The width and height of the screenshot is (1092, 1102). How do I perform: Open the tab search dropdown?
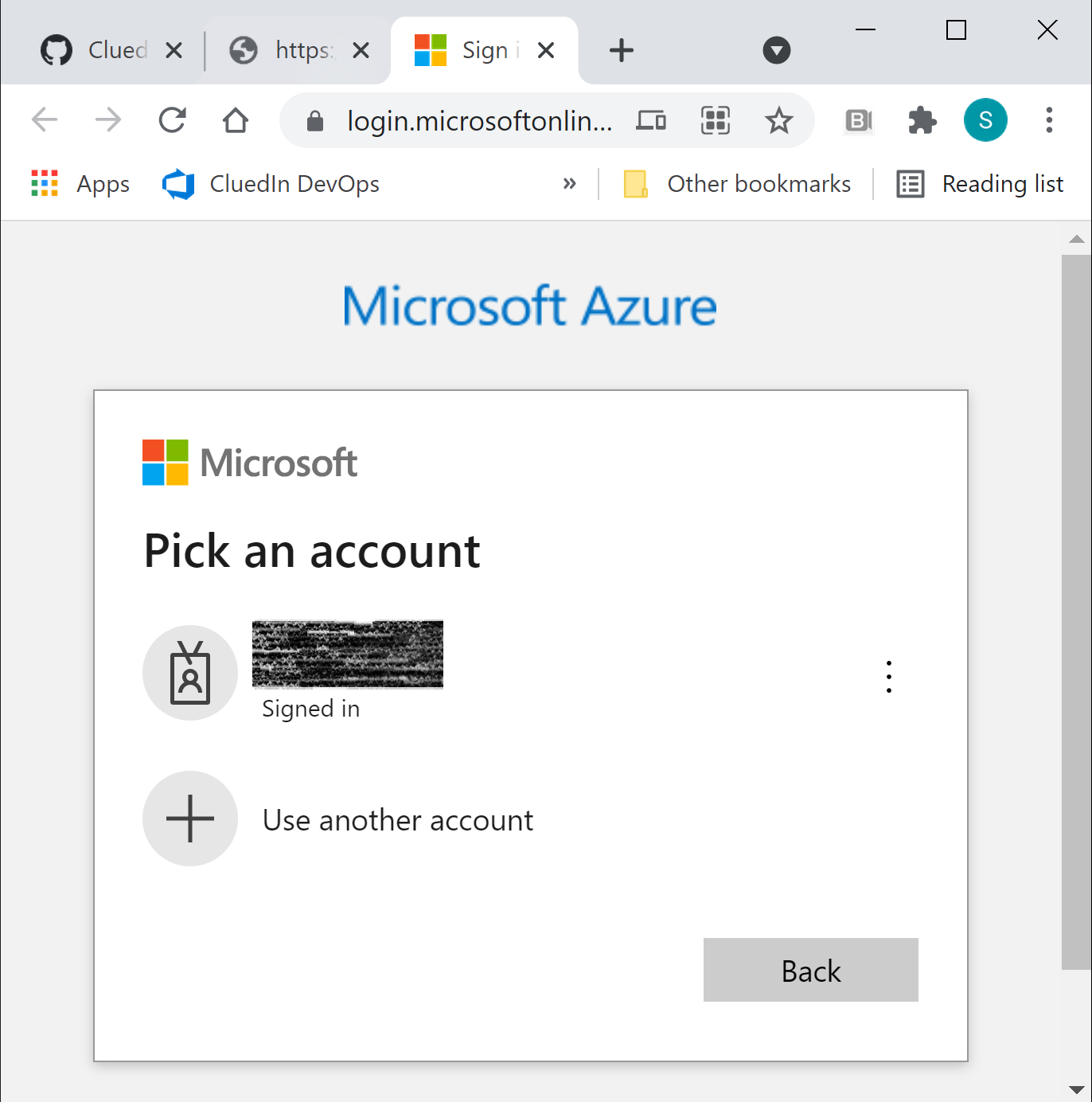[x=776, y=50]
